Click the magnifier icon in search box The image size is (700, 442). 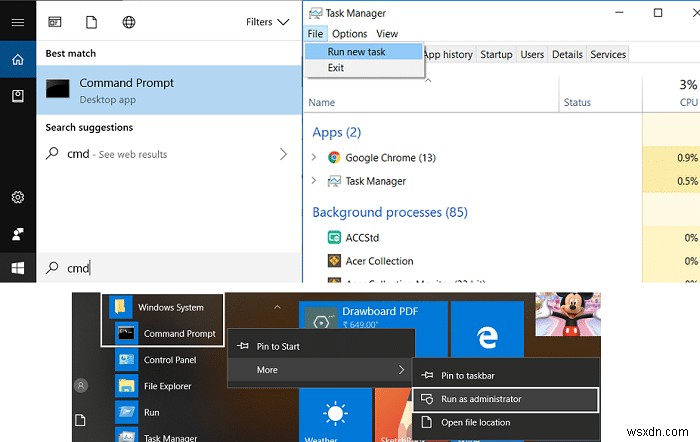click(52, 267)
